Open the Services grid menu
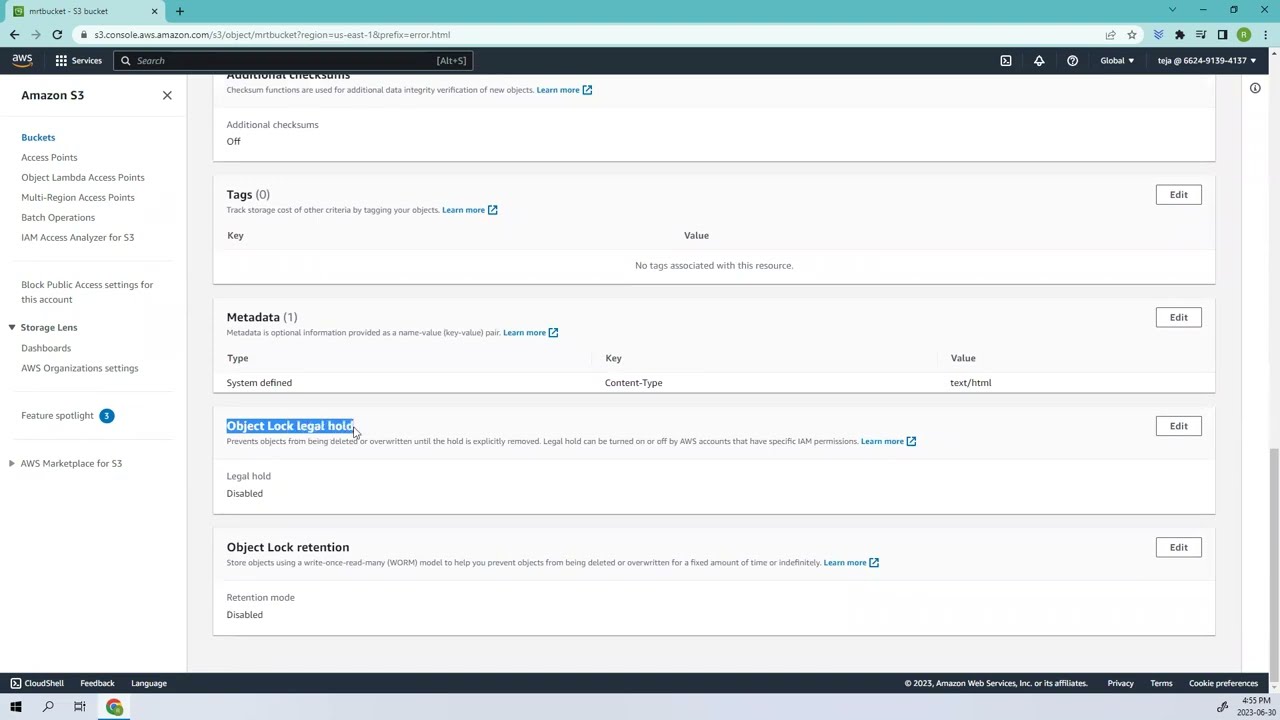 click(78, 60)
